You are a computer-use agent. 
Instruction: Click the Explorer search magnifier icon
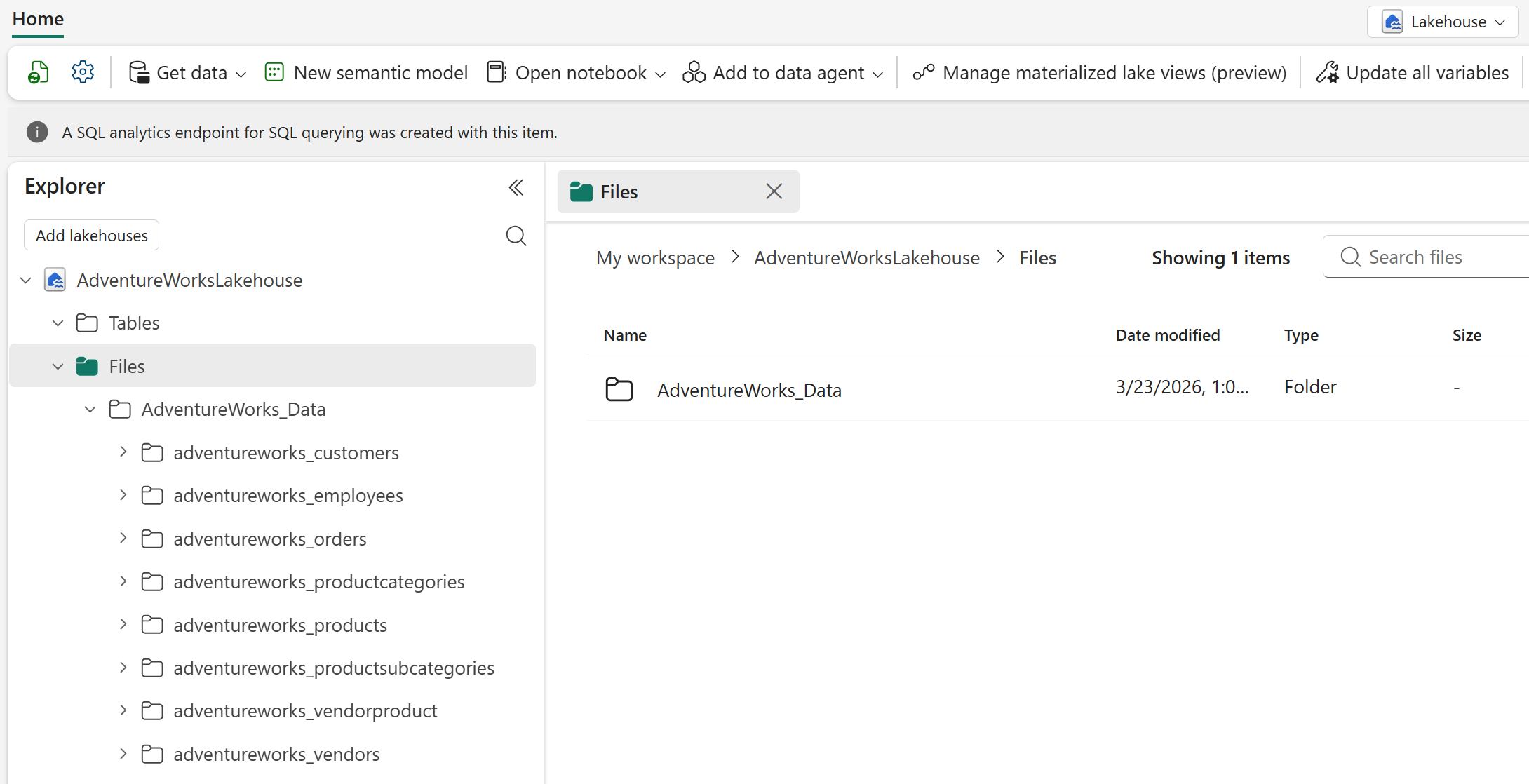coord(516,236)
